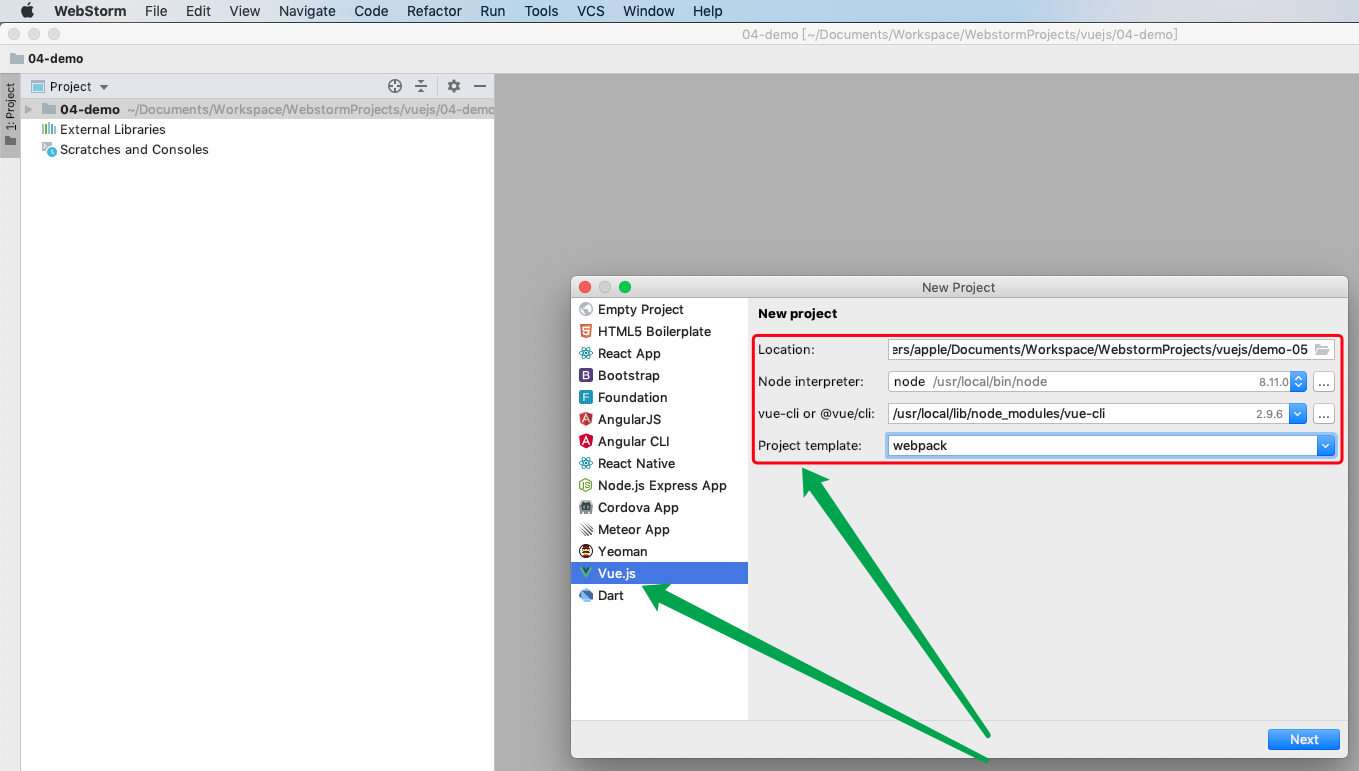1359x771 pixels.
Task: Open the Refactor menu
Action: click(434, 11)
